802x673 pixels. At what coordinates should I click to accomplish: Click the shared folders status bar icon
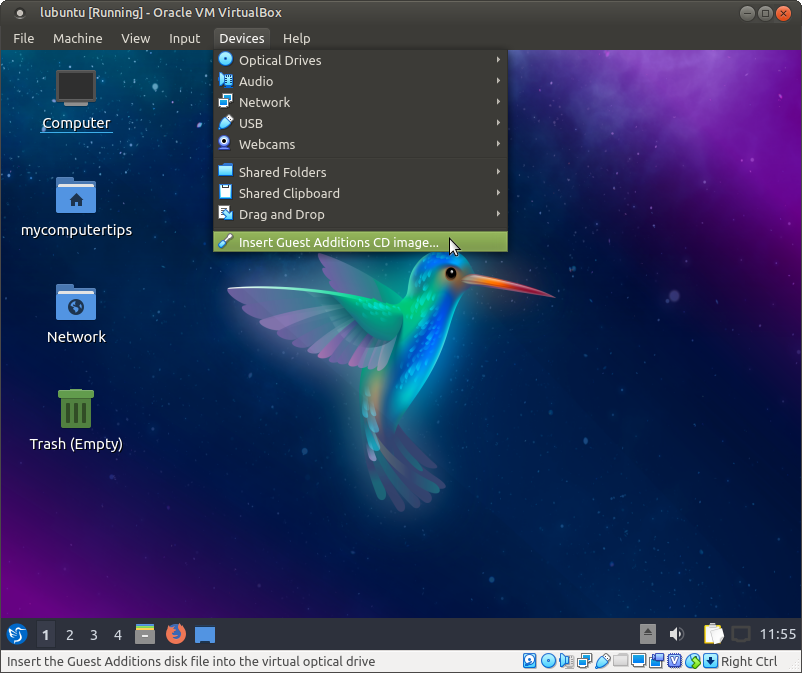click(620, 661)
